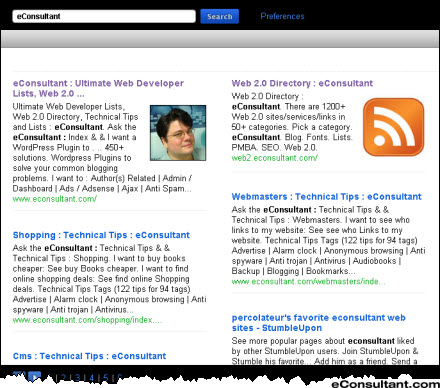Click the Webmasters result snippet text
Screen dimensions: 440x388
pyautogui.click(x=328, y=240)
